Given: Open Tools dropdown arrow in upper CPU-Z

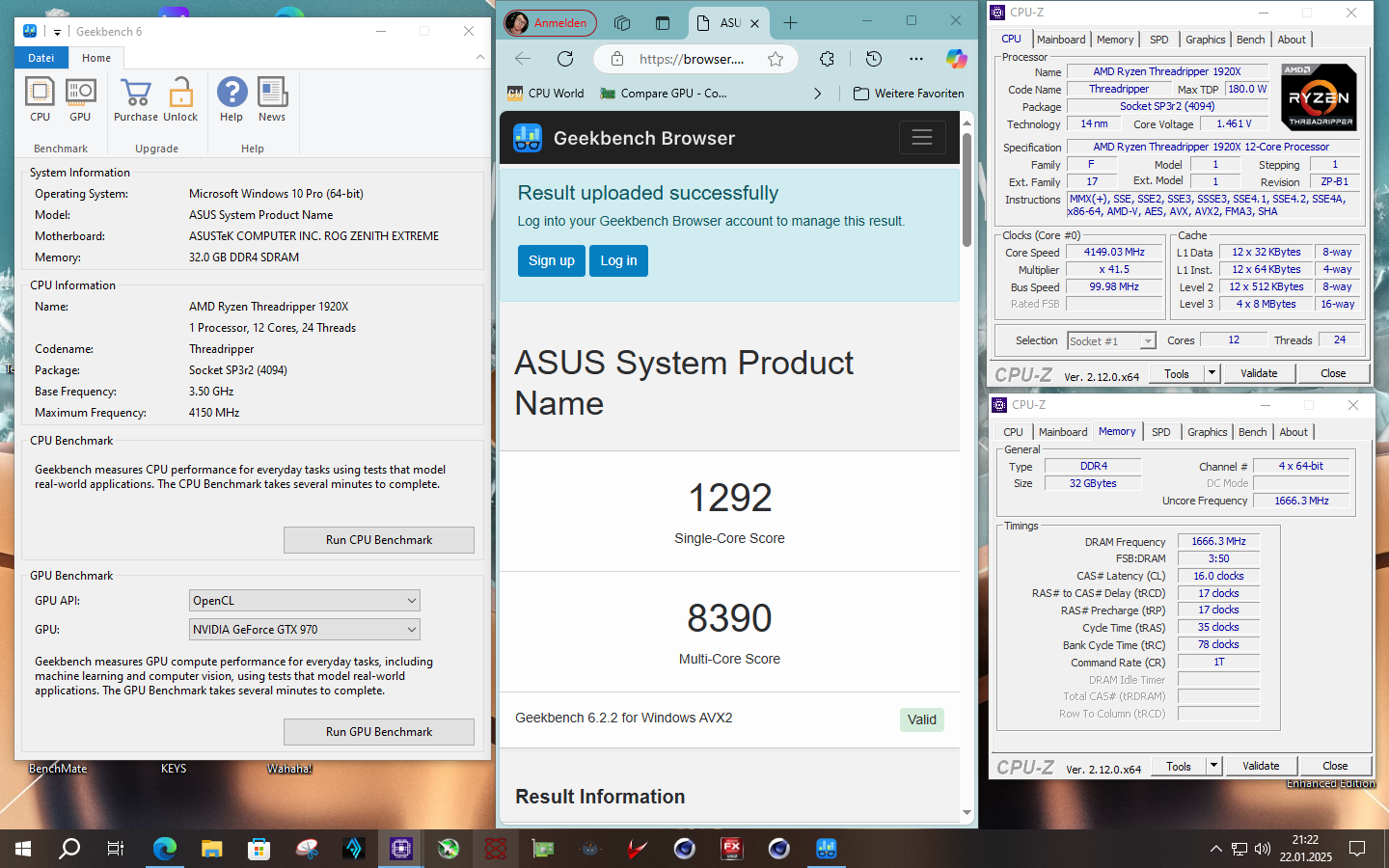Looking at the screenshot, I should click(x=1212, y=373).
